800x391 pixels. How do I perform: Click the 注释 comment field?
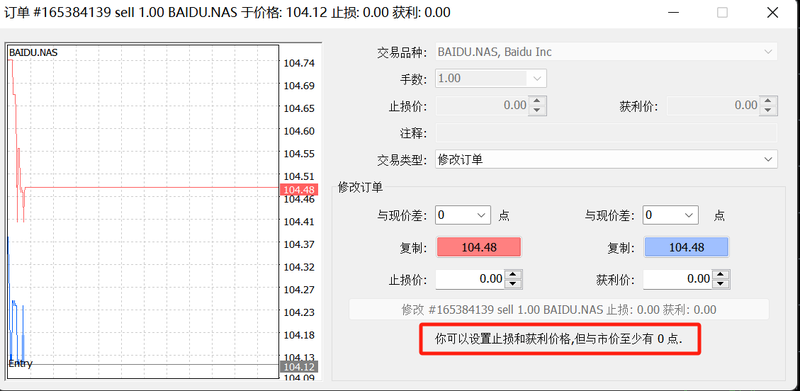(x=607, y=133)
